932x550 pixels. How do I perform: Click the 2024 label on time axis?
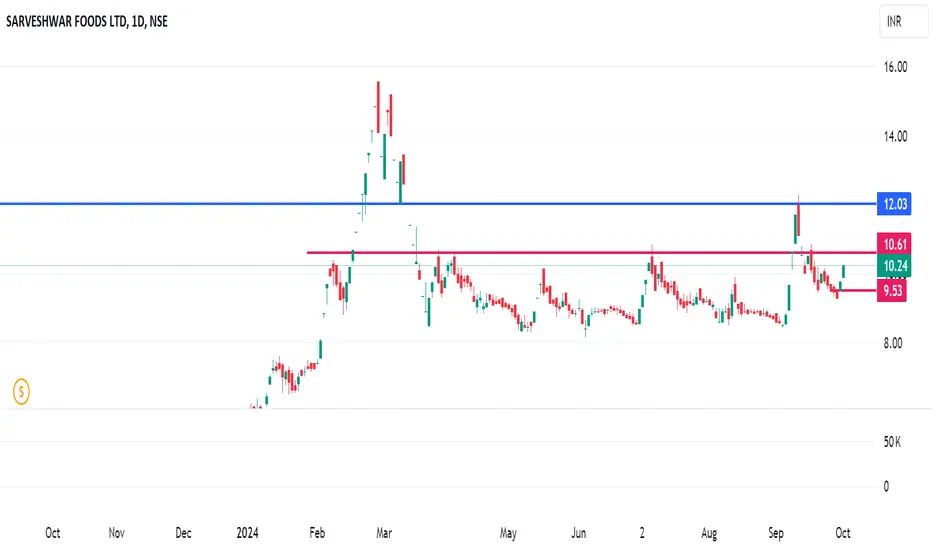coord(247,533)
